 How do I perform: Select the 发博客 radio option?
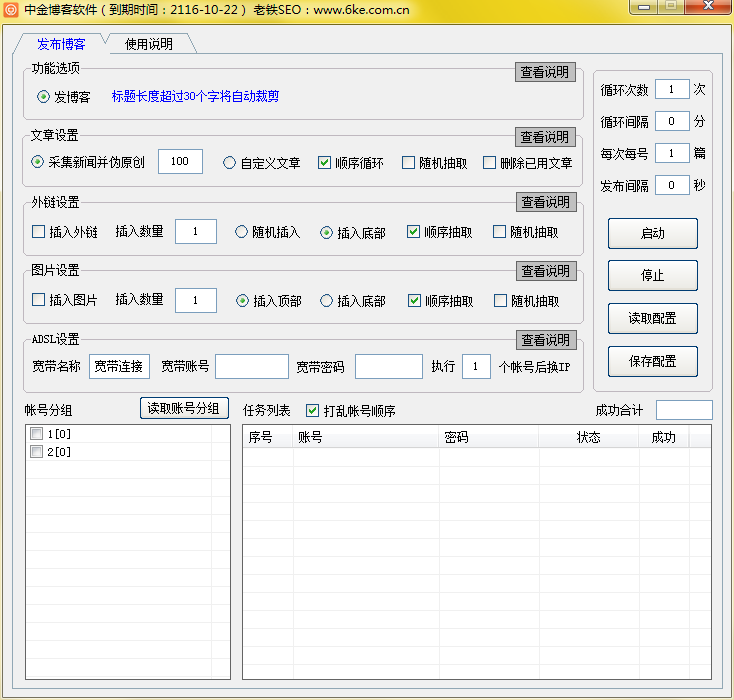[x=43, y=97]
